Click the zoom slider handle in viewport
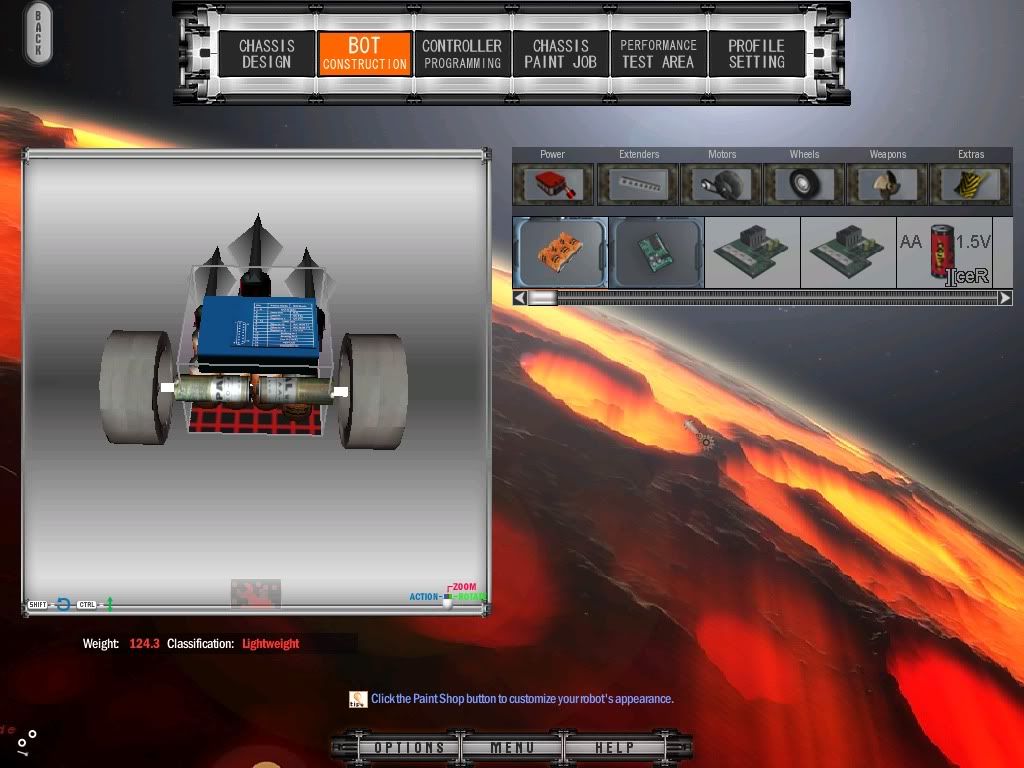This screenshot has width=1024, height=768. (447, 600)
